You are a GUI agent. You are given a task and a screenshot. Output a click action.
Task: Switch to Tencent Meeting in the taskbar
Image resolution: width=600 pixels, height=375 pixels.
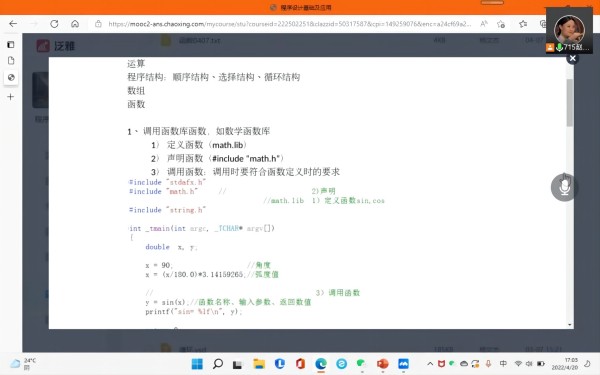tap(403, 364)
